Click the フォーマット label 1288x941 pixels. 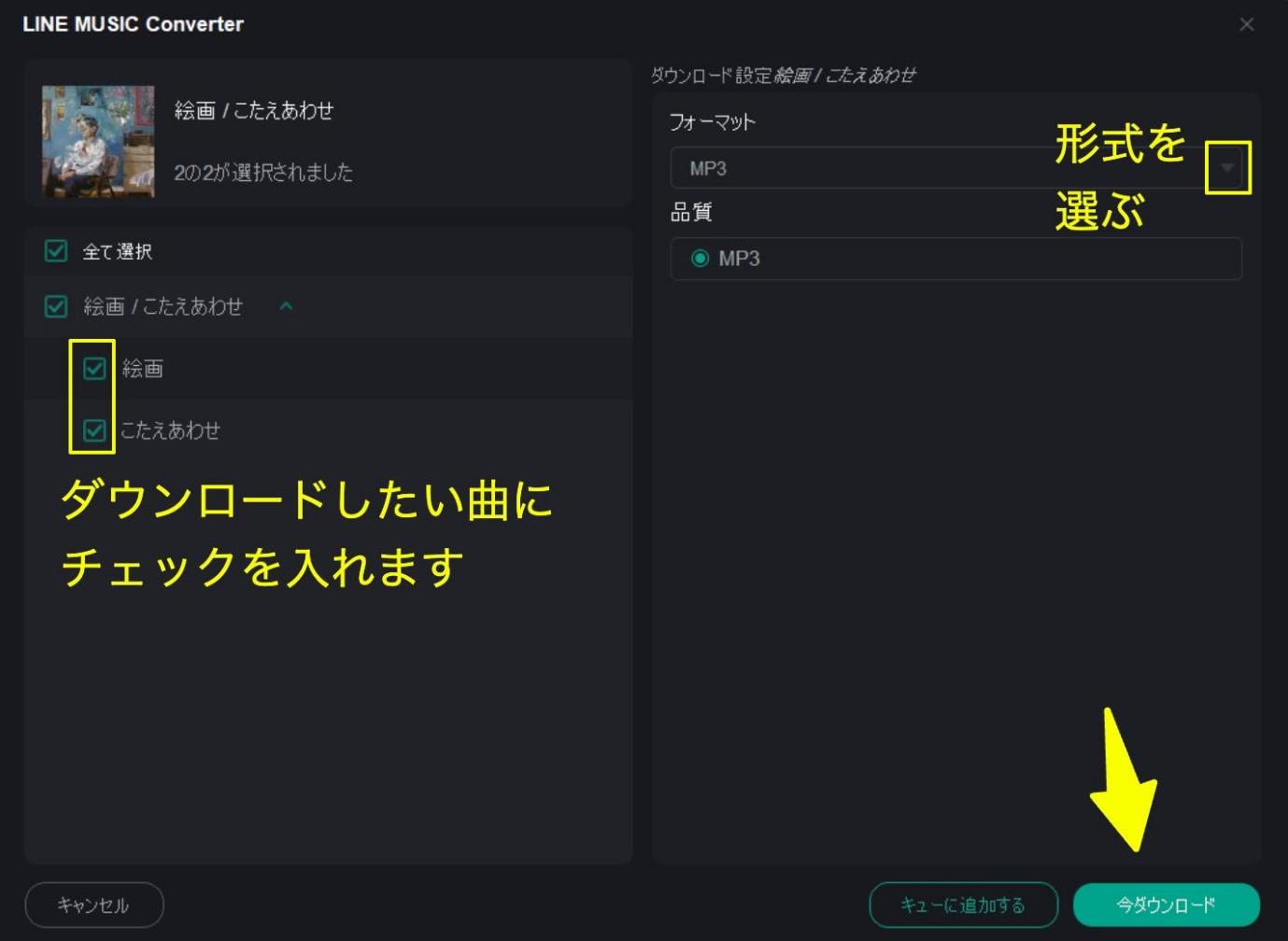713,122
